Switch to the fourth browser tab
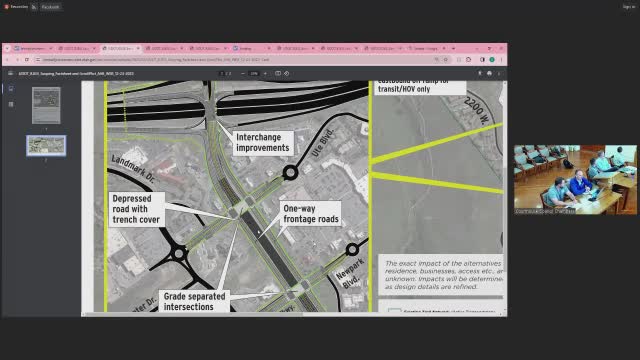Viewport: 640px width, 360px height. (164, 48)
